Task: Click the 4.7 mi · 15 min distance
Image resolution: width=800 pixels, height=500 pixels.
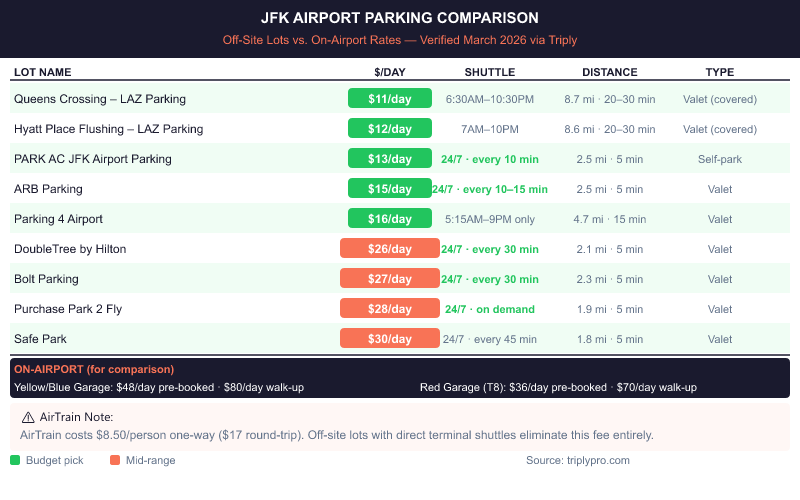Action: (x=610, y=219)
